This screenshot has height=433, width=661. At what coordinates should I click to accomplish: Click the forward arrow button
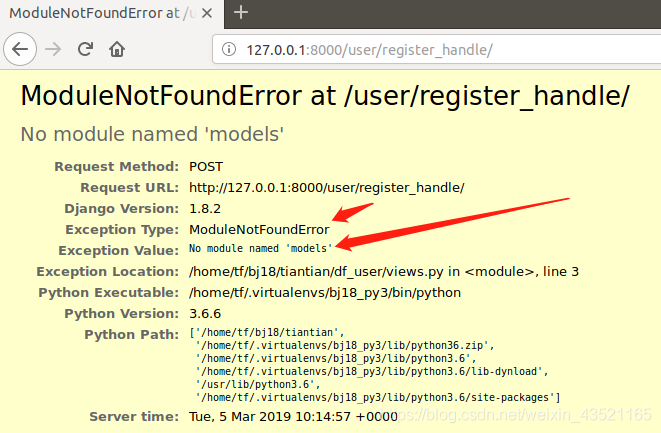point(53,49)
